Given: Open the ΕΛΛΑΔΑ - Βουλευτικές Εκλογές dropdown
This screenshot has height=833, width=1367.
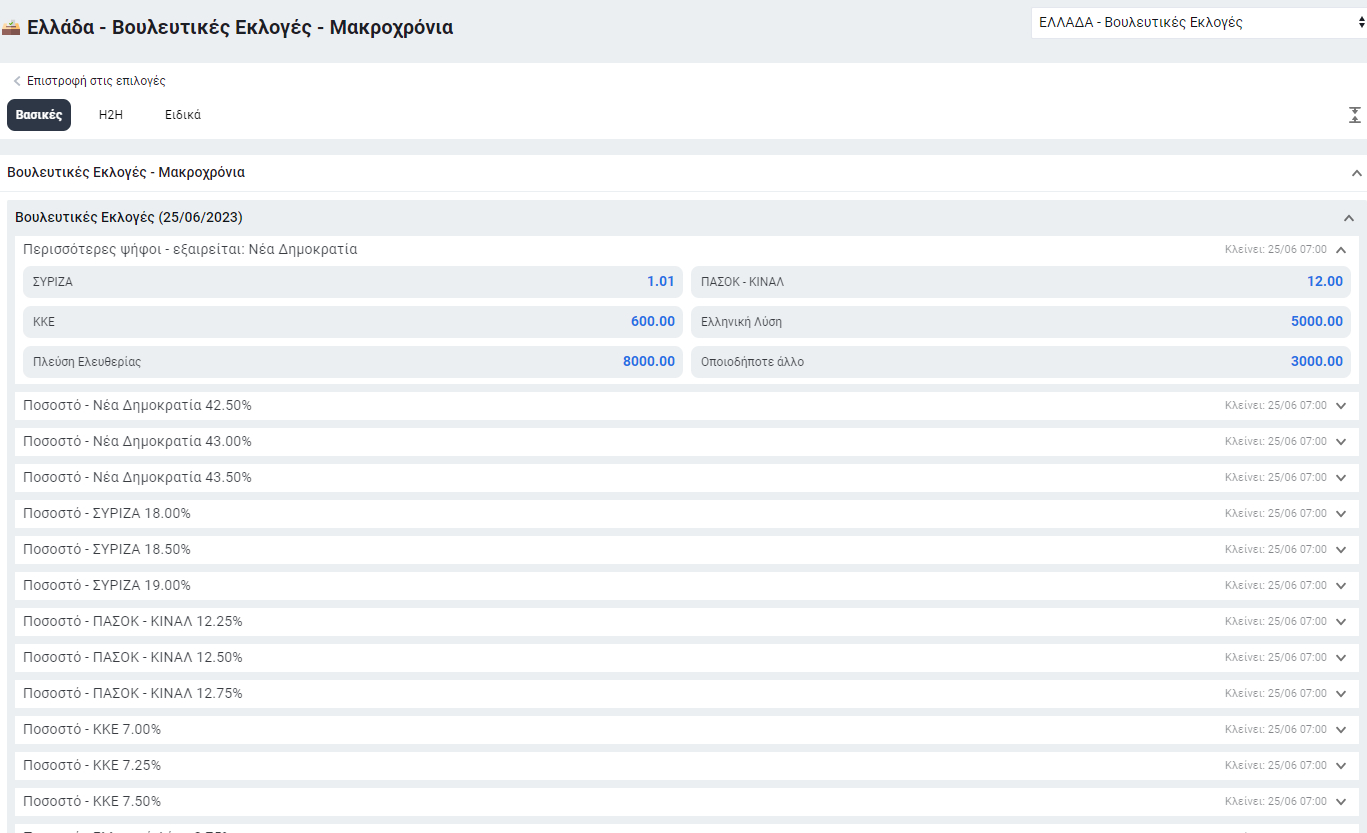Looking at the screenshot, I should point(1198,23).
